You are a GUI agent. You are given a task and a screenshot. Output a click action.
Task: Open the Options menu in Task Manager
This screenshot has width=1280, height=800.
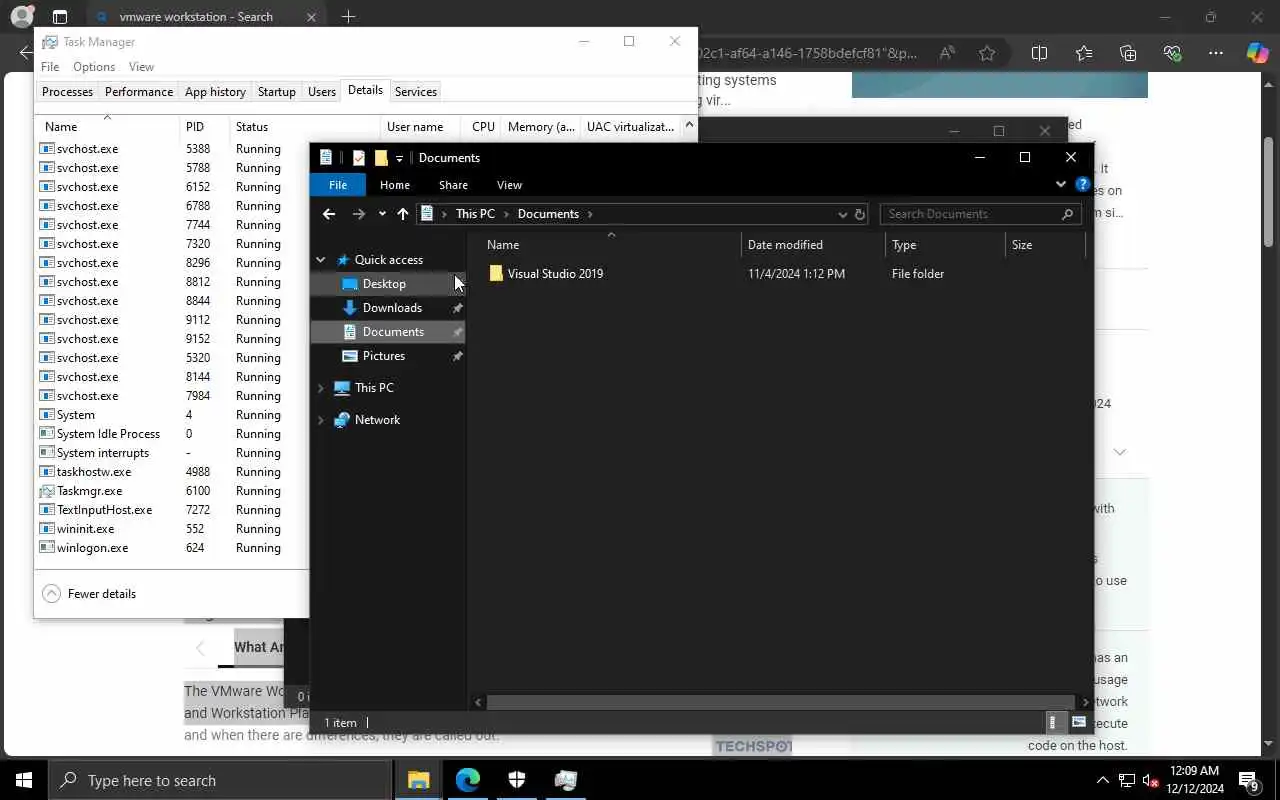point(94,67)
